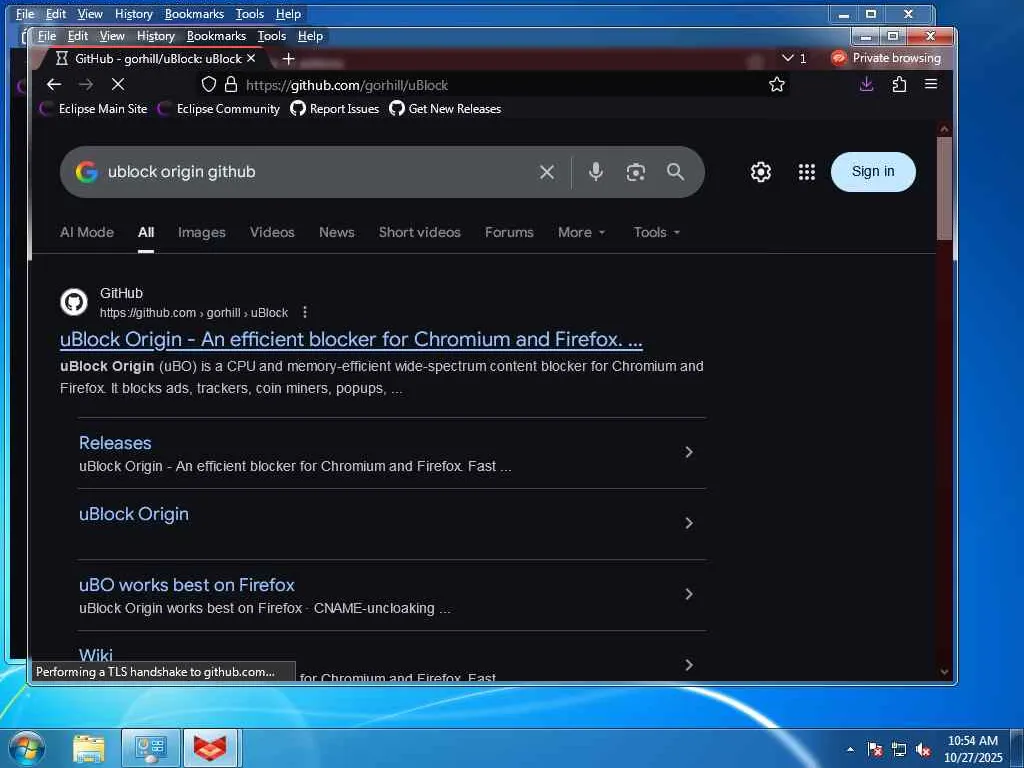Image resolution: width=1024 pixels, height=768 pixels.
Task: Open Control Panel taskbar icon
Action: 151,748
